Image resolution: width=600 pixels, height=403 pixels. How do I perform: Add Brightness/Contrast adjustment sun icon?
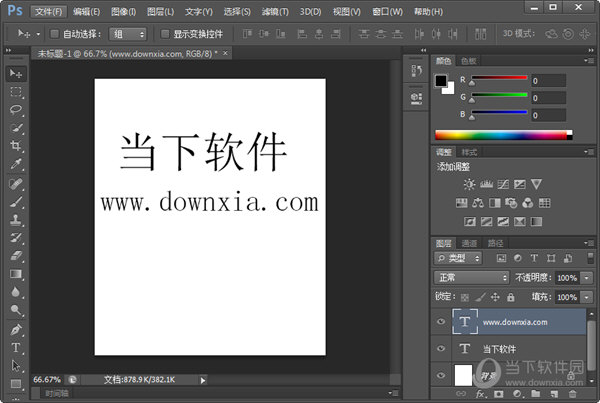click(x=470, y=184)
